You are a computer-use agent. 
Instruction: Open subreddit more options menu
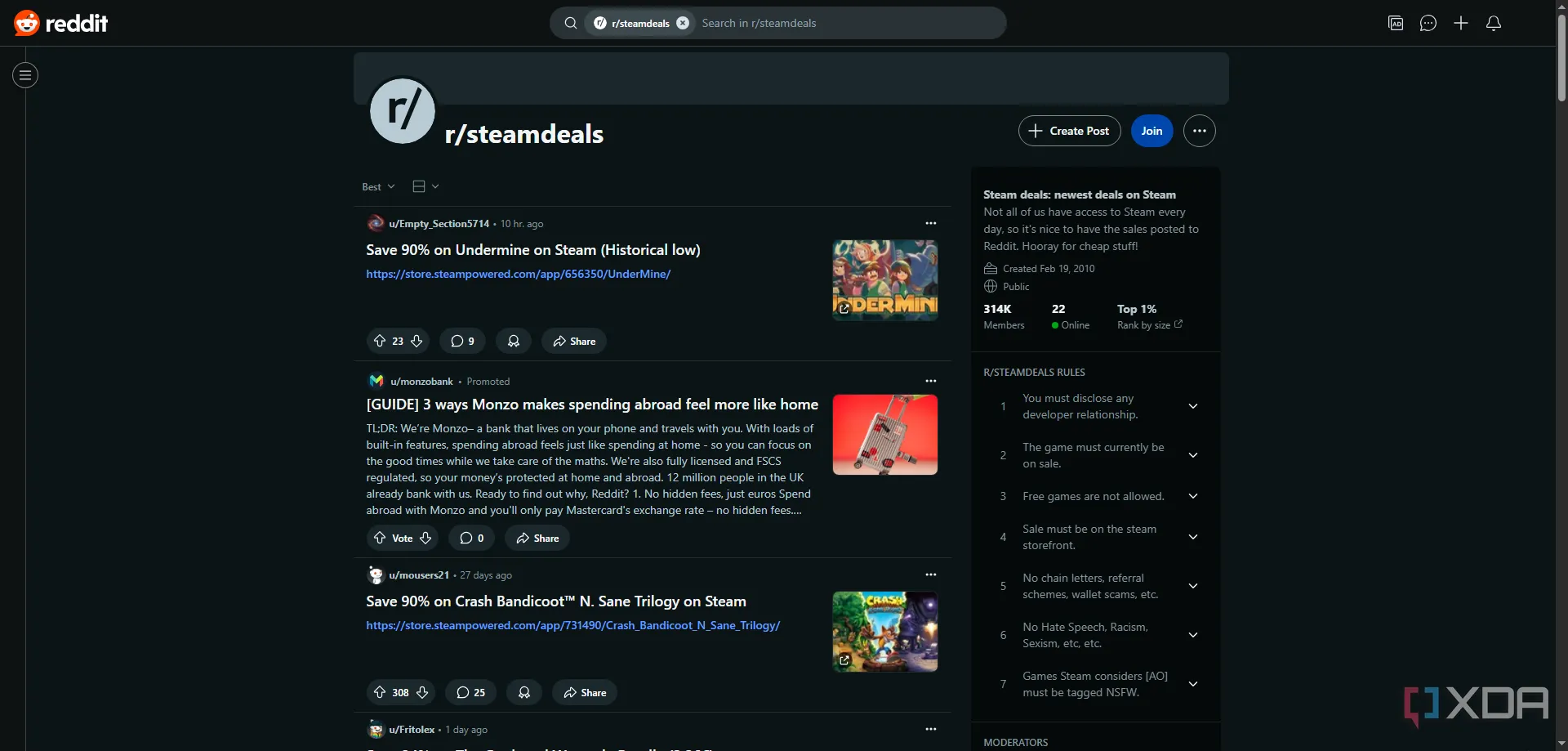click(1199, 131)
